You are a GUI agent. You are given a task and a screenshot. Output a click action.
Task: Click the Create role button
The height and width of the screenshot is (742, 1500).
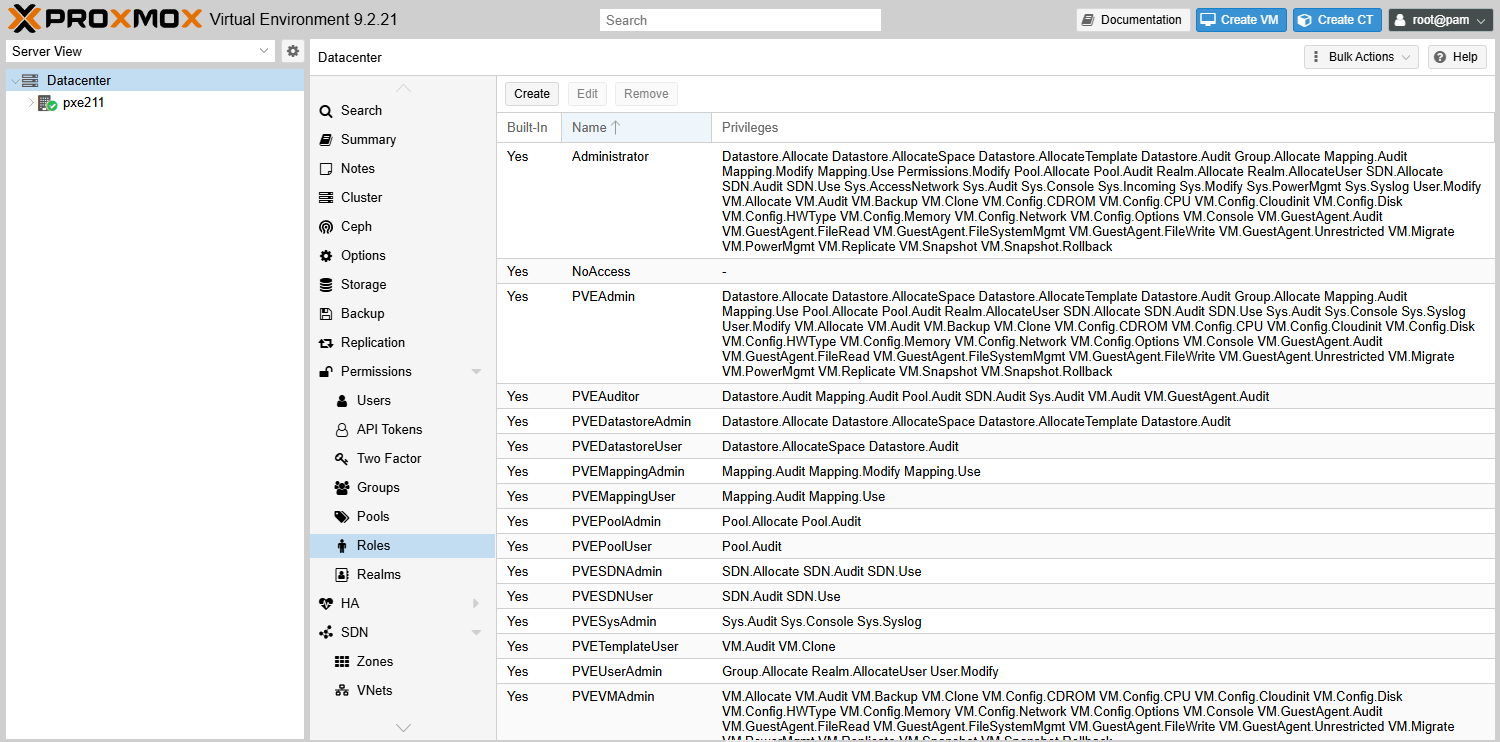tap(532, 94)
